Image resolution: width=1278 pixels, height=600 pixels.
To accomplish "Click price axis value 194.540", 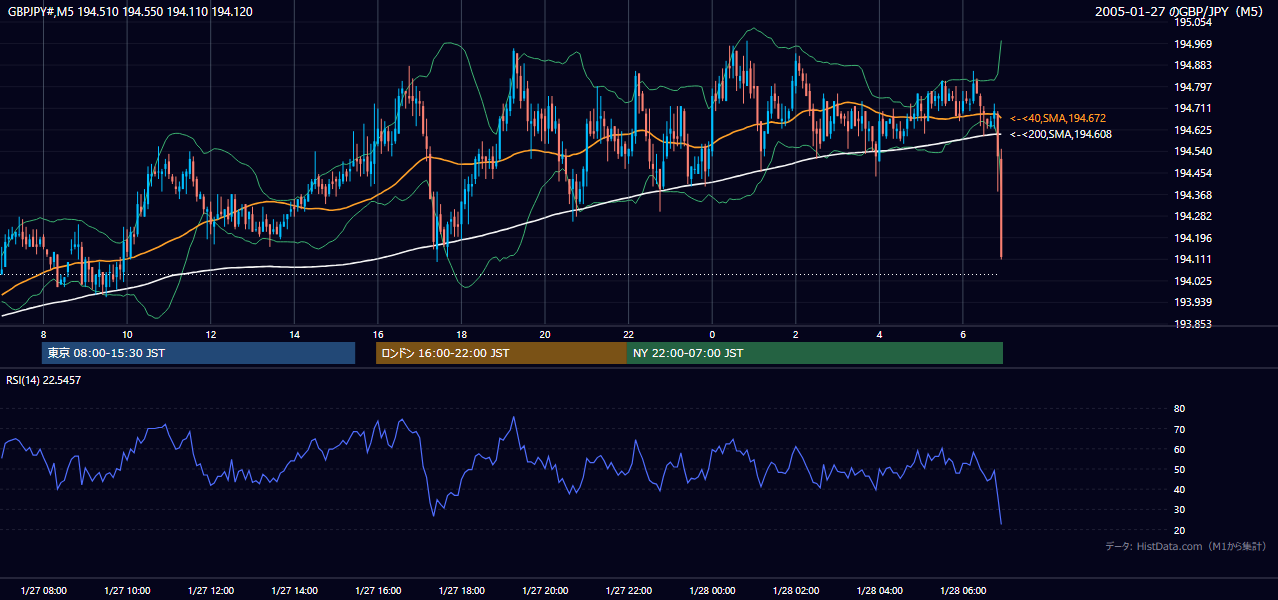I will 1193,152.
